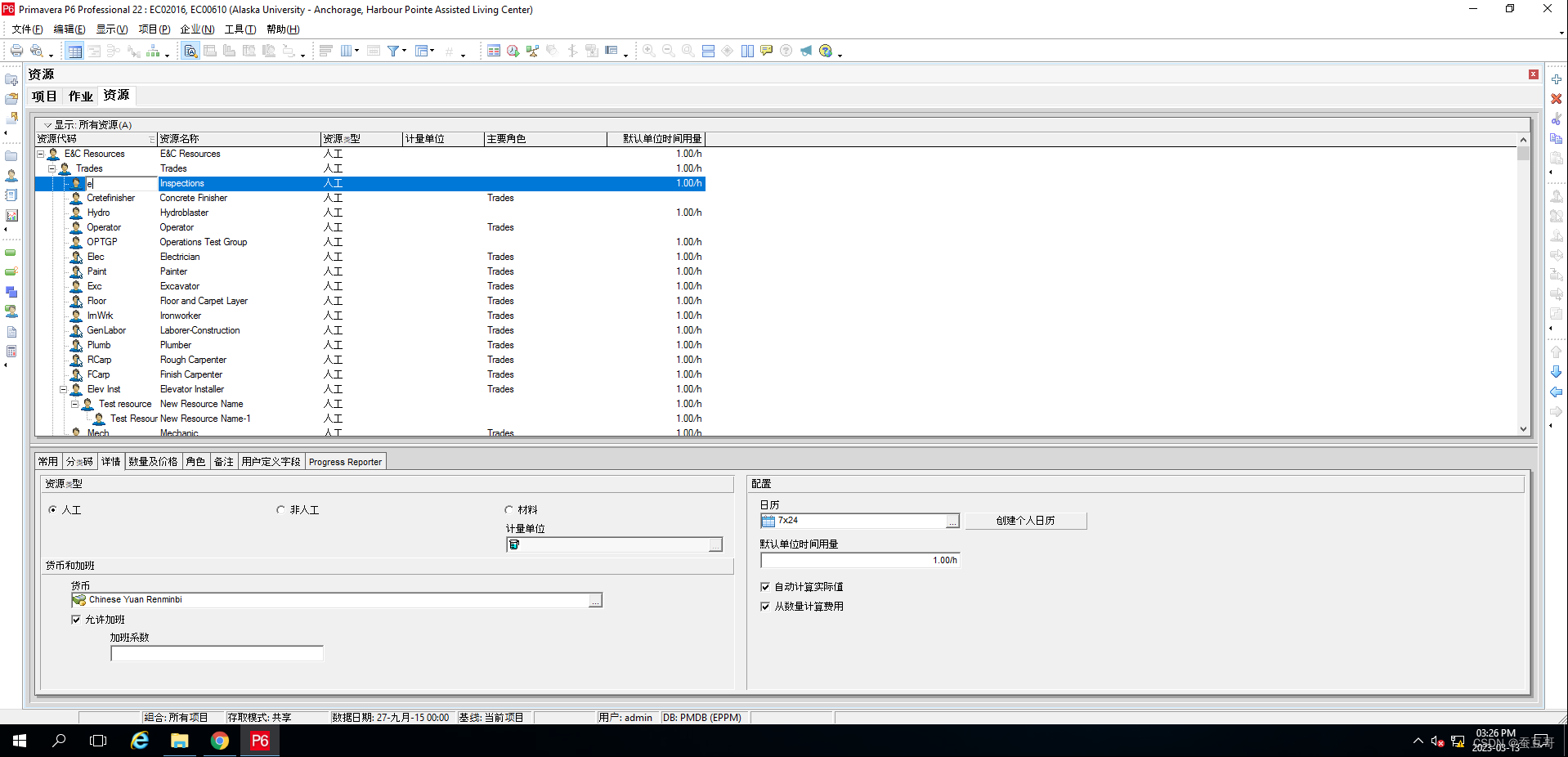
Task: Click the Filter funnel icon
Action: point(392,51)
